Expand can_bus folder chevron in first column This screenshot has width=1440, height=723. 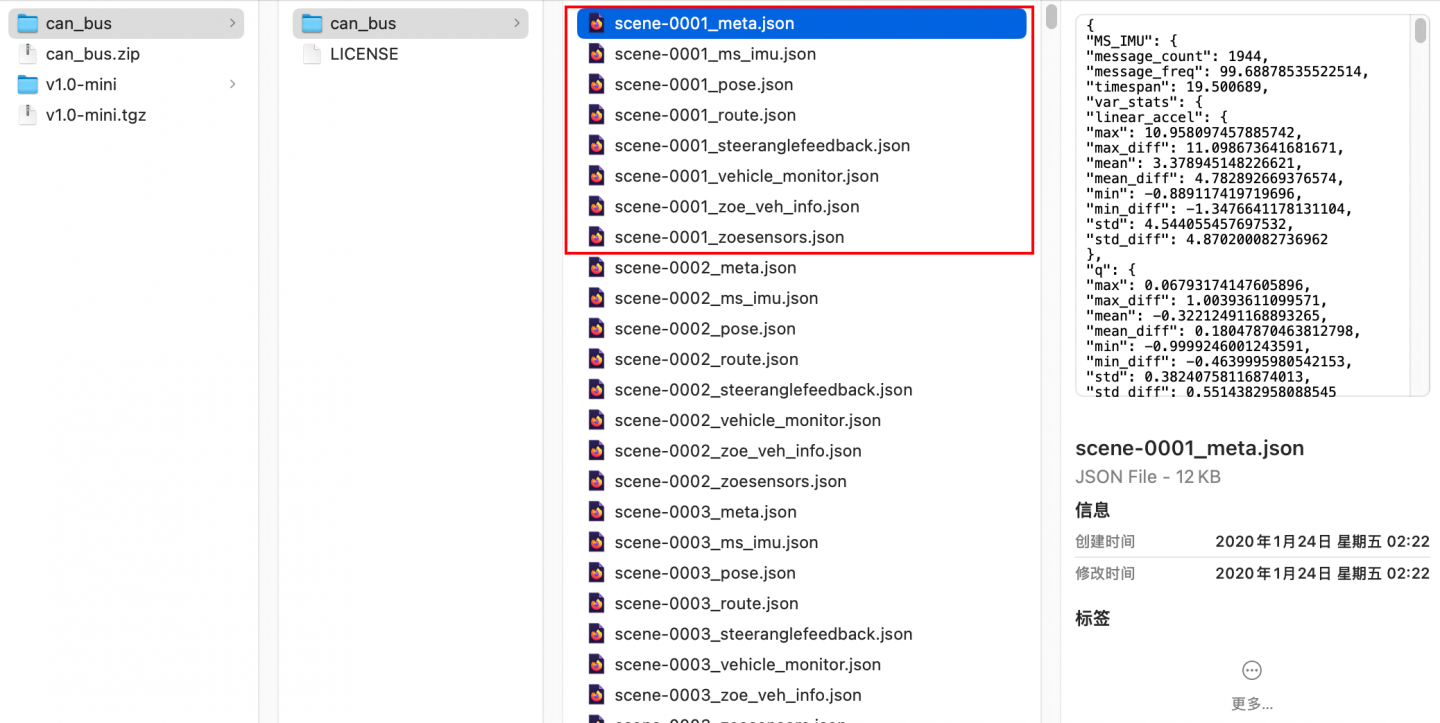(x=232, y=23)
